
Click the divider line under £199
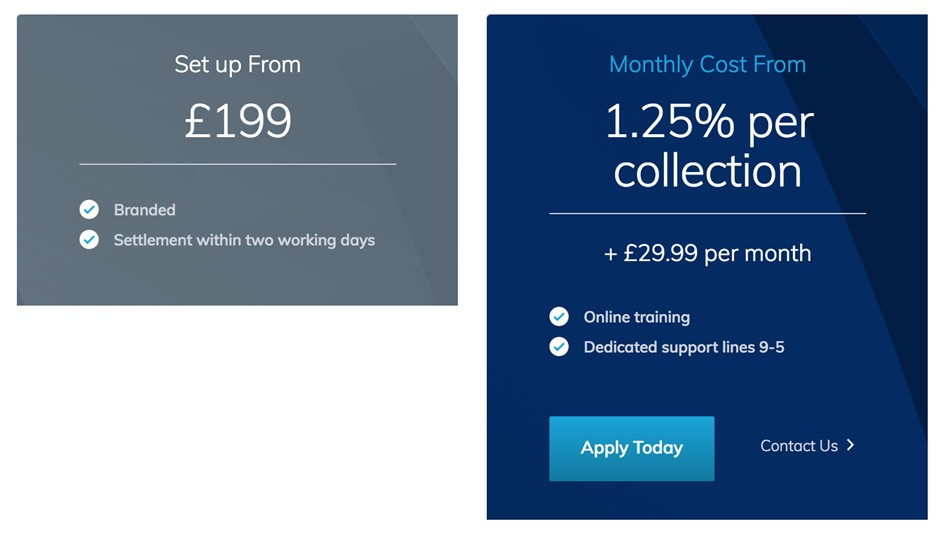(x=238, y=164)
